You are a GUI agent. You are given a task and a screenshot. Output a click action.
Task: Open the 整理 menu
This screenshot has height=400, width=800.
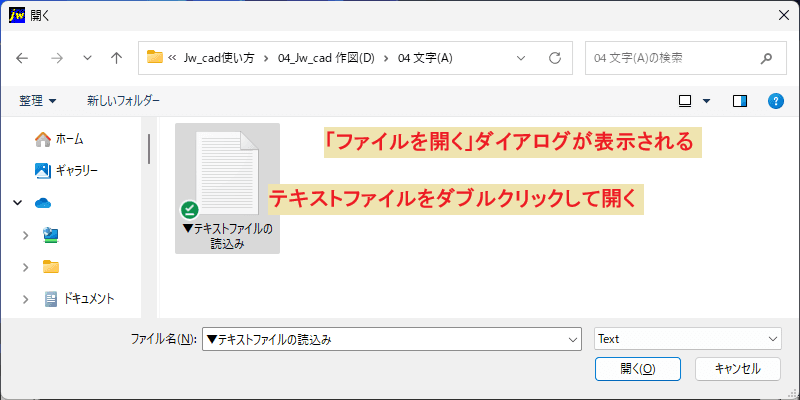[x=38, y=101]
